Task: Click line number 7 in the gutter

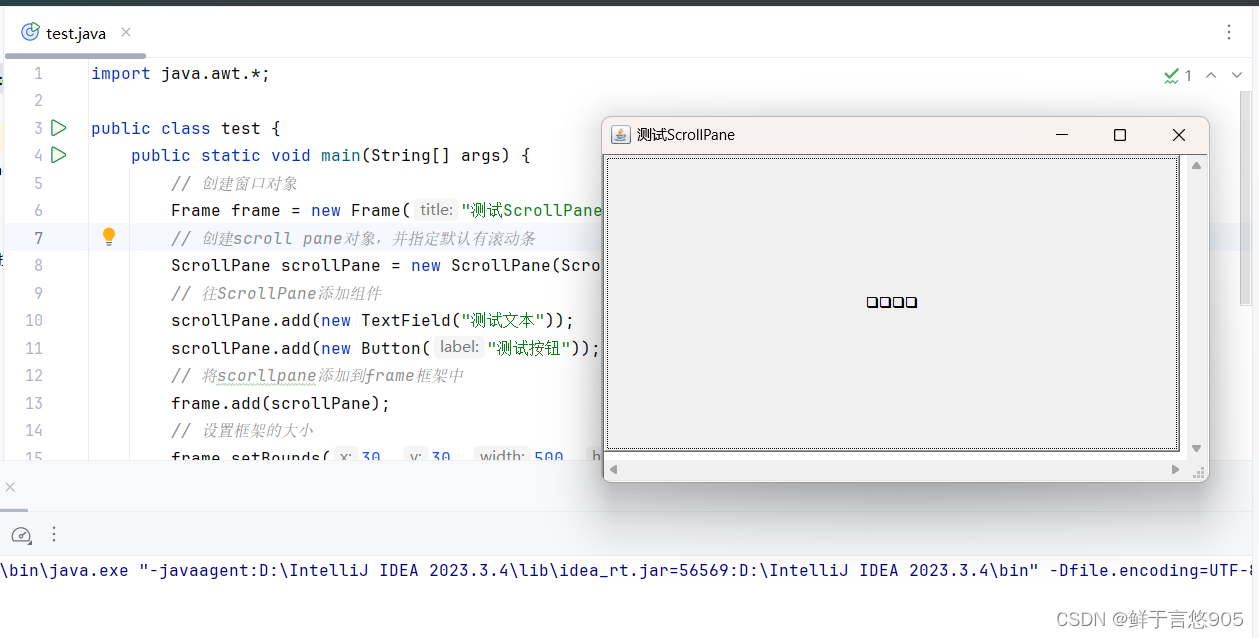Action: pyautogui.click(x=38, y=238)
